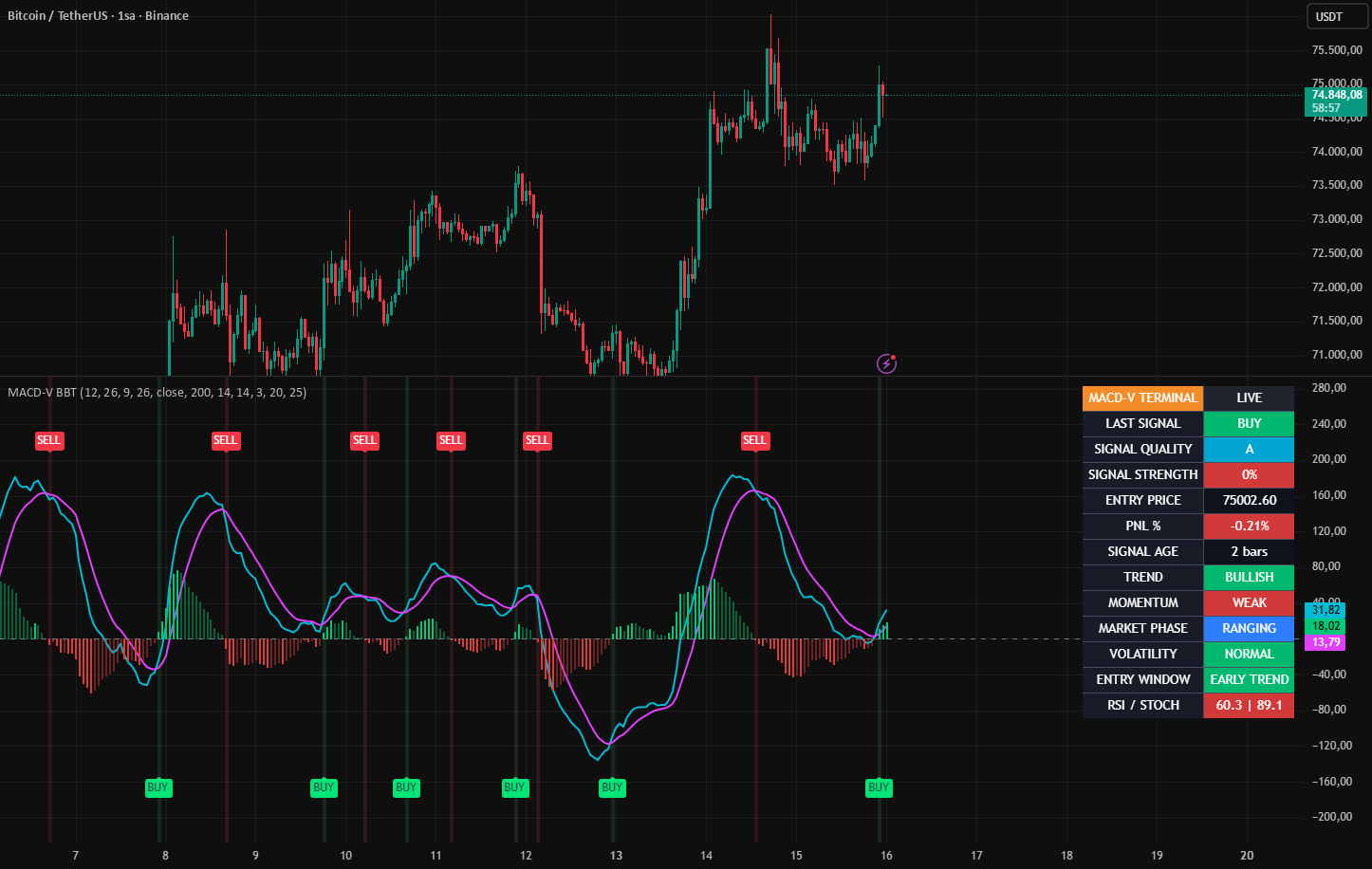1372x869 pixels.
Task: Click the MACD-V TERMINAL header cell
Action: click(1142, 398)
